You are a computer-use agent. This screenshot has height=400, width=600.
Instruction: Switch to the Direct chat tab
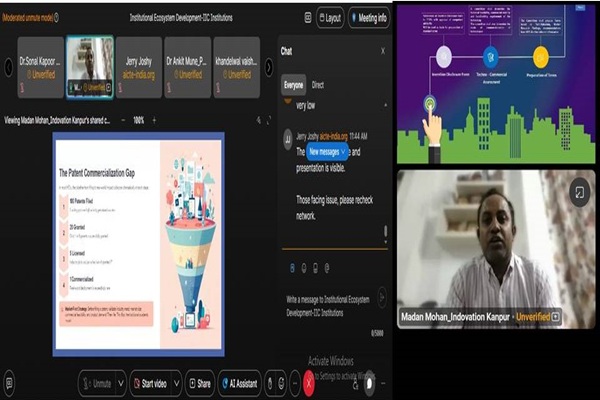[318, 86]
